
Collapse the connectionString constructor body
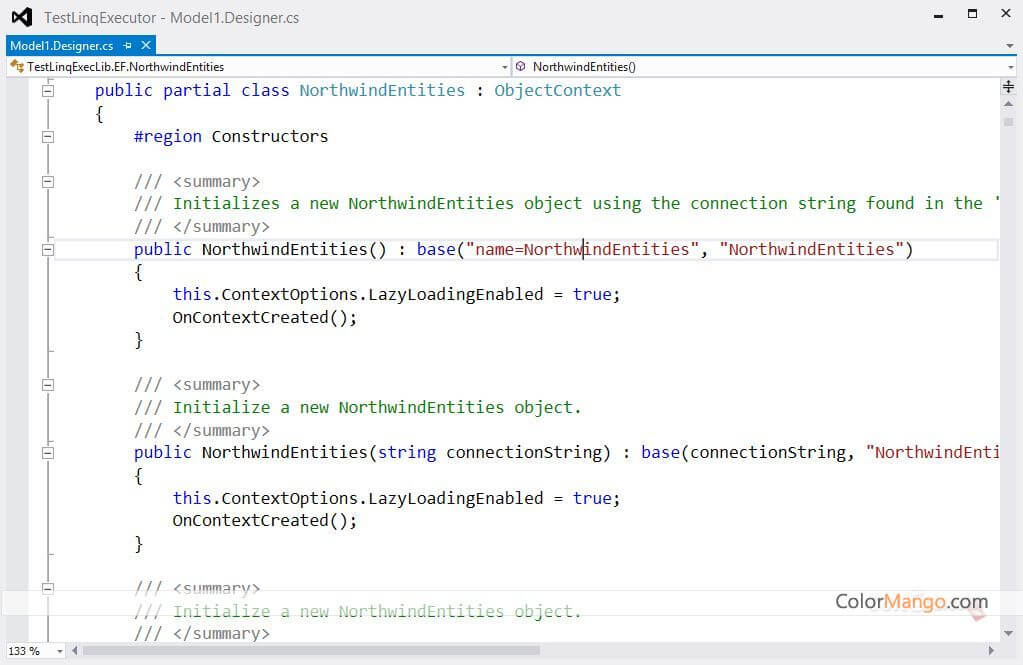[47, 452]
